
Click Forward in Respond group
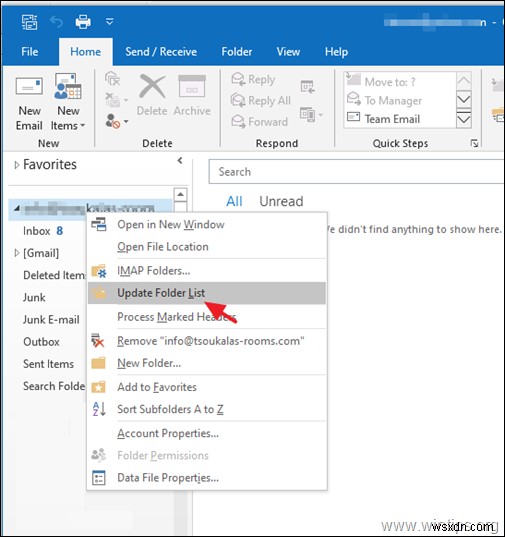click(260, 122)
